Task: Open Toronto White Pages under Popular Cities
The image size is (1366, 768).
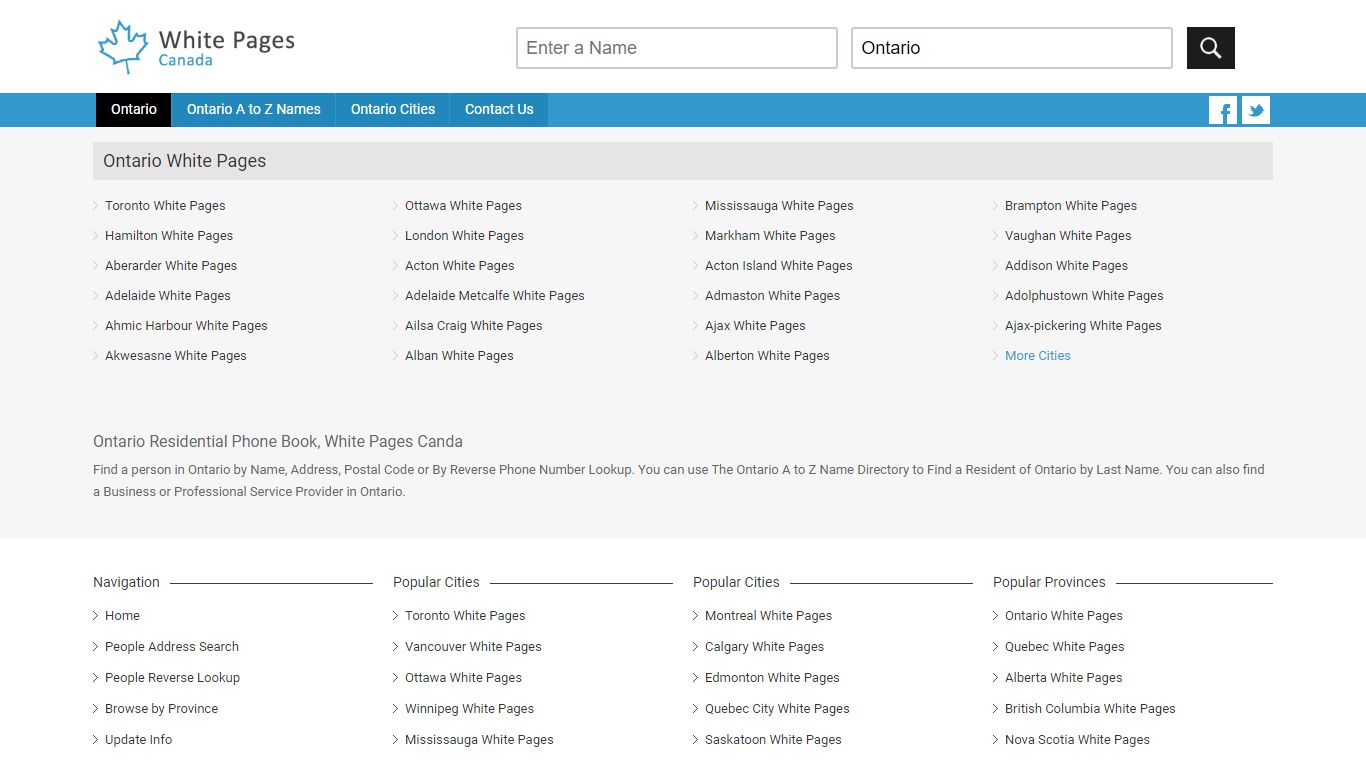Action: [465, 616]
